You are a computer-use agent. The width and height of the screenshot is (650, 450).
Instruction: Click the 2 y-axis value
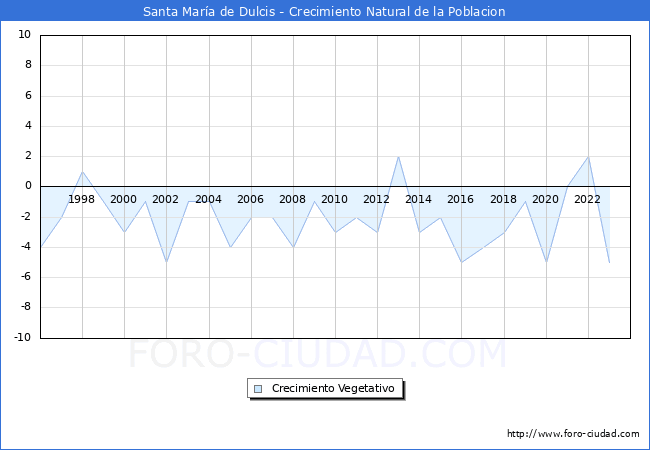click(28, 156)
